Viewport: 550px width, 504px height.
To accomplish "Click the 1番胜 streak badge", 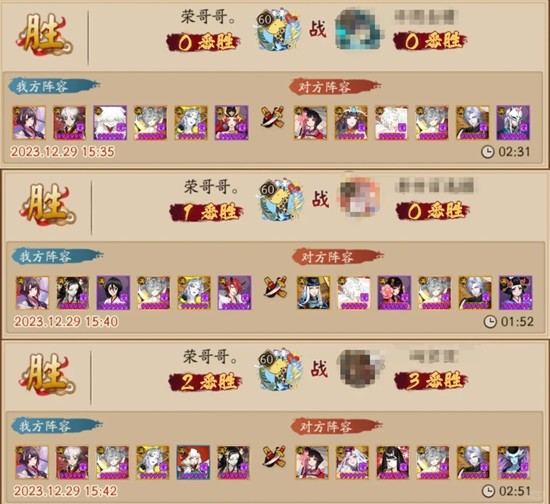I will (x=206, y=212).
